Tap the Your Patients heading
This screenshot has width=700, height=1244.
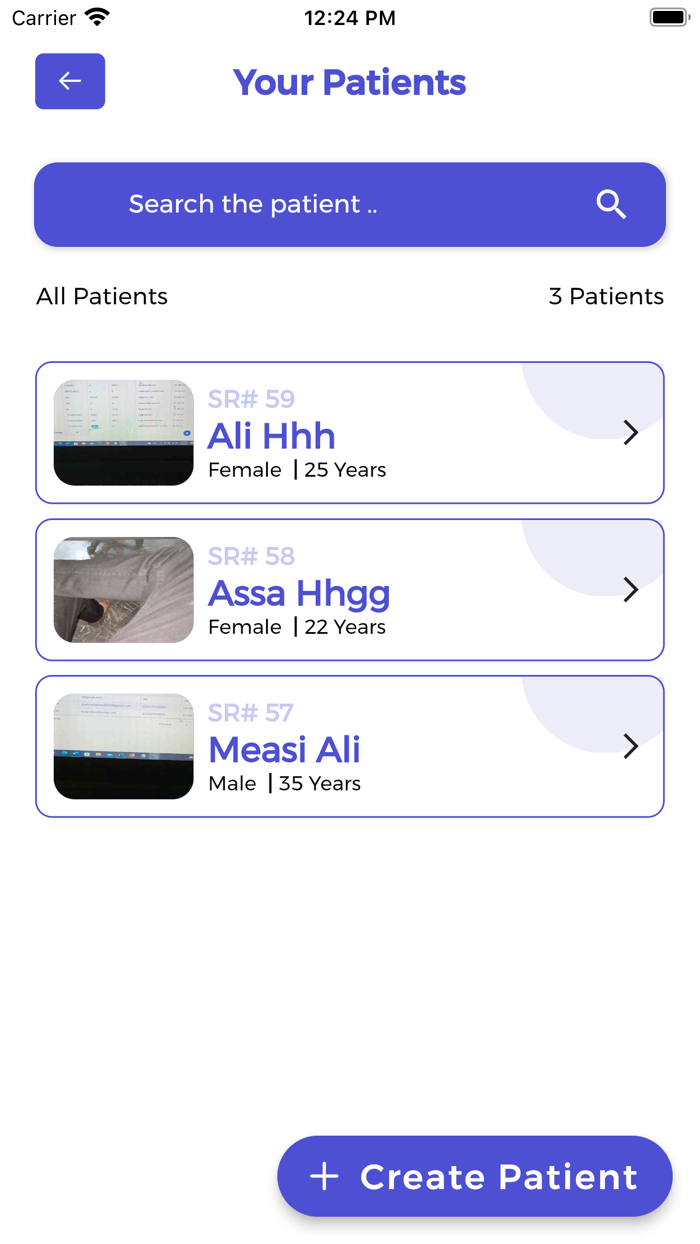[349, 83]
